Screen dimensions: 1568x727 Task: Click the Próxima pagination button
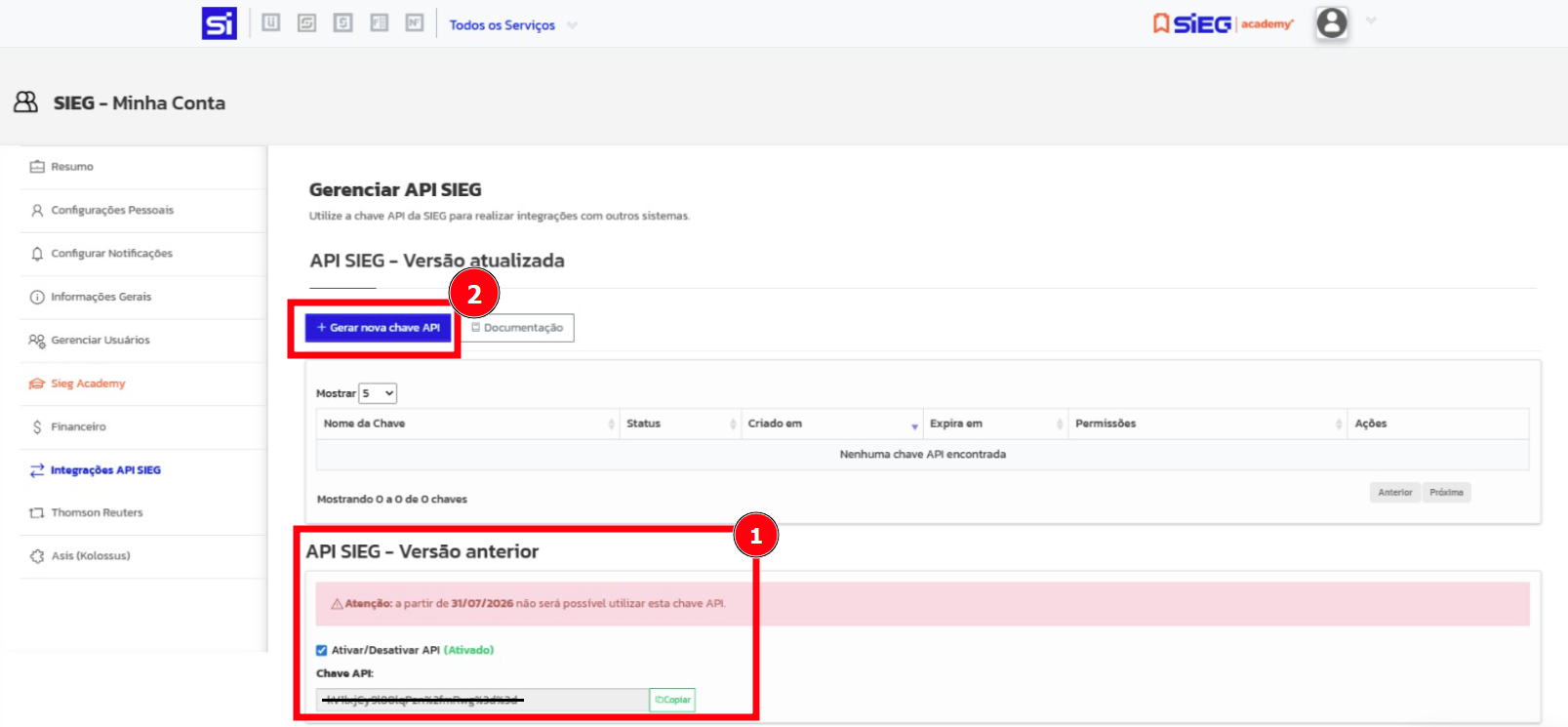tap(1446, 493)
